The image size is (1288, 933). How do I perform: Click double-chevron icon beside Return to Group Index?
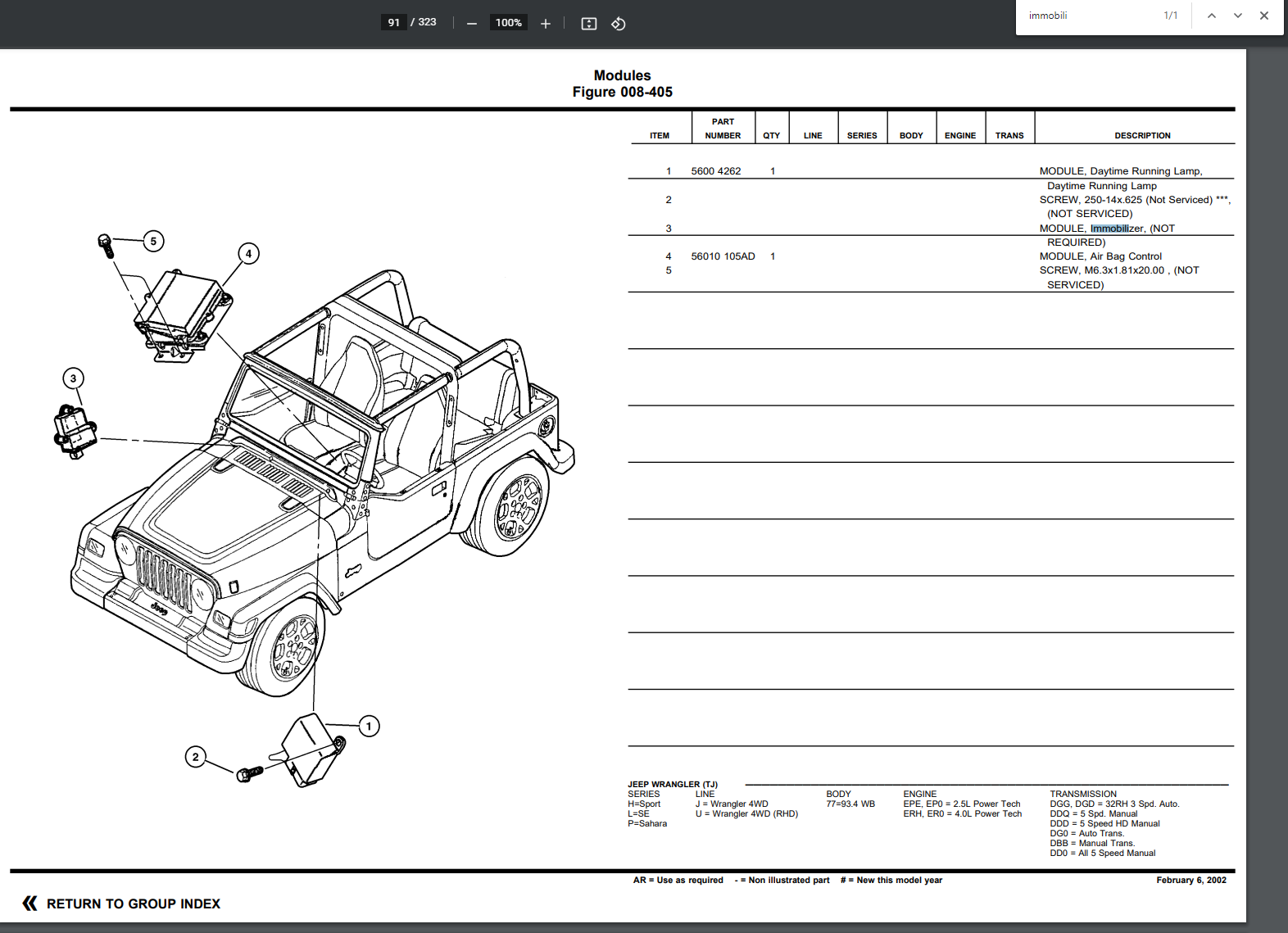30,904
